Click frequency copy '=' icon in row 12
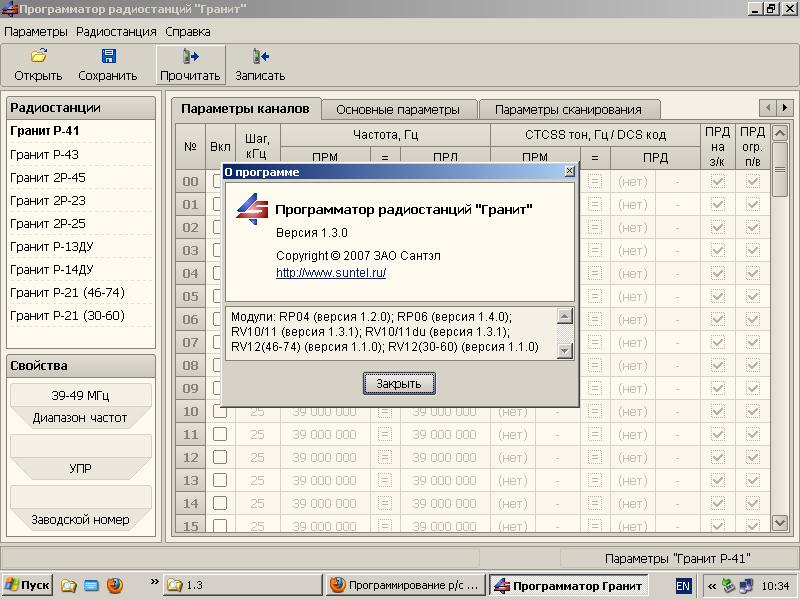Image resolution: width=800 pixels, height=600 pixels. pos(385,457)
